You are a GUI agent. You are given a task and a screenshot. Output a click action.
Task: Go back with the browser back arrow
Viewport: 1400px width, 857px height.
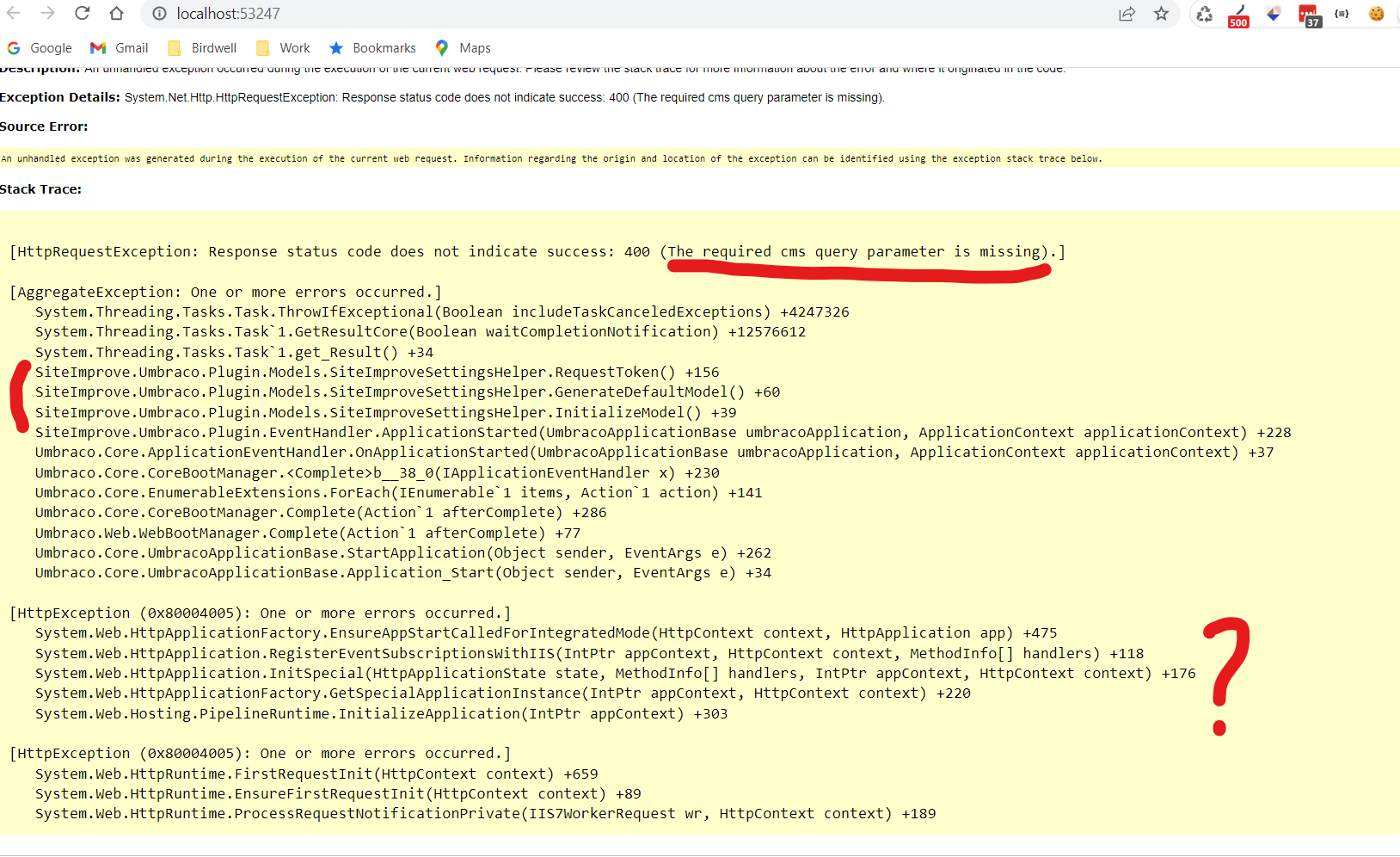pyautogui.click(x=14, y=14)
